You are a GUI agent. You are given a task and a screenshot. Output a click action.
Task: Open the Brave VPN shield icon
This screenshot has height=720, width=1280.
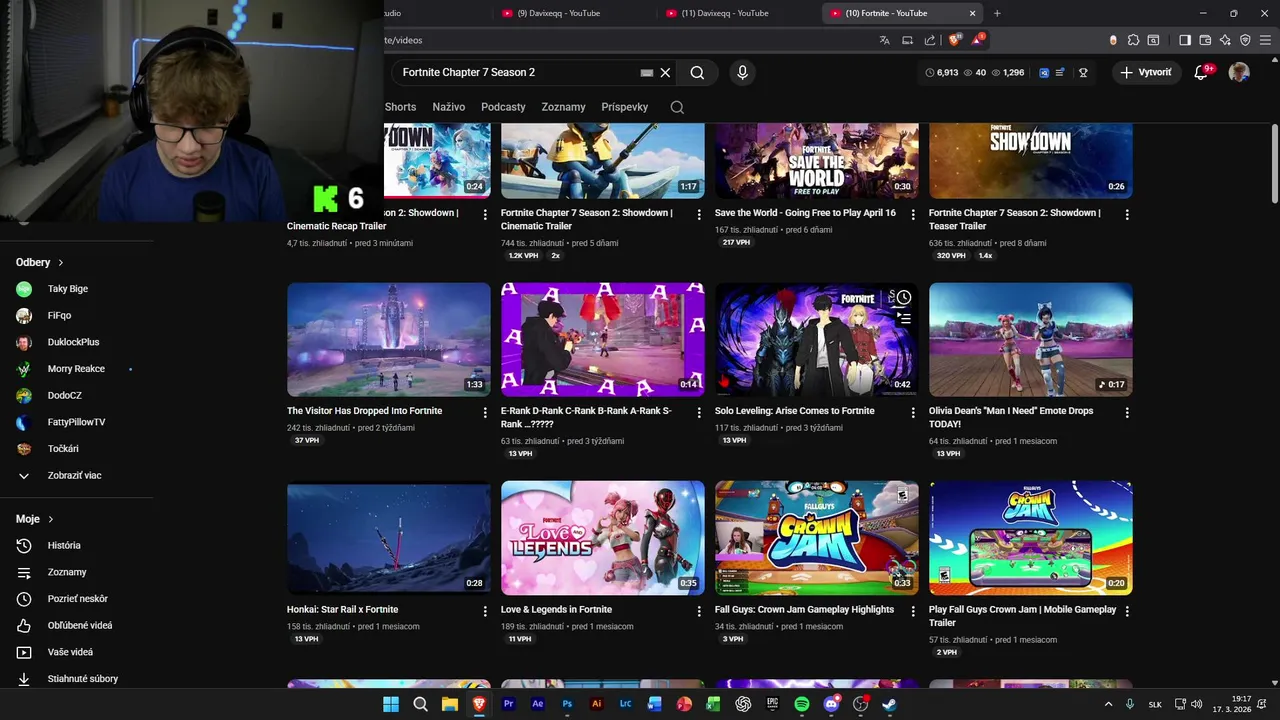tap(1245, 40)
